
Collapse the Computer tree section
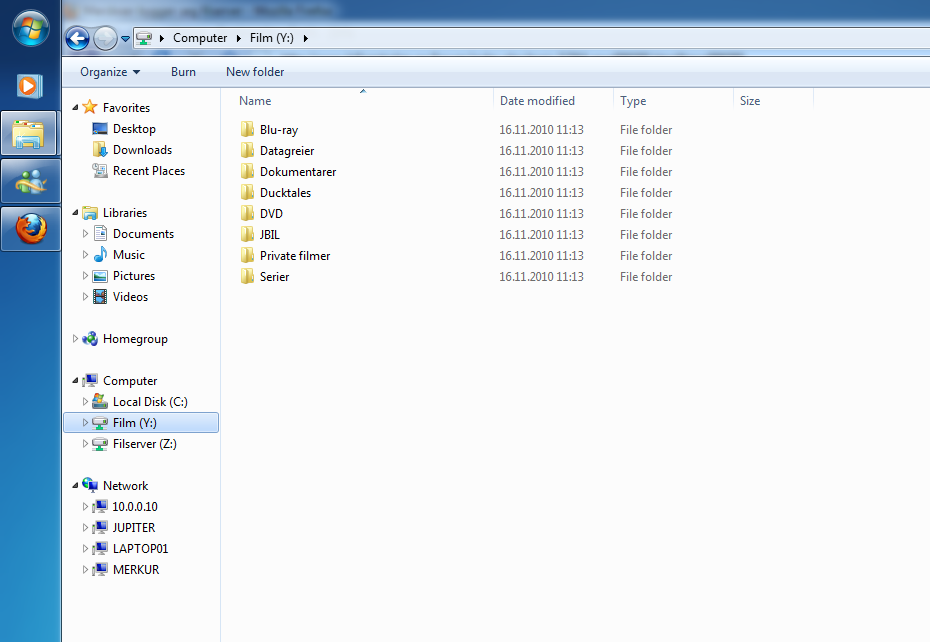tap(75, 380)
